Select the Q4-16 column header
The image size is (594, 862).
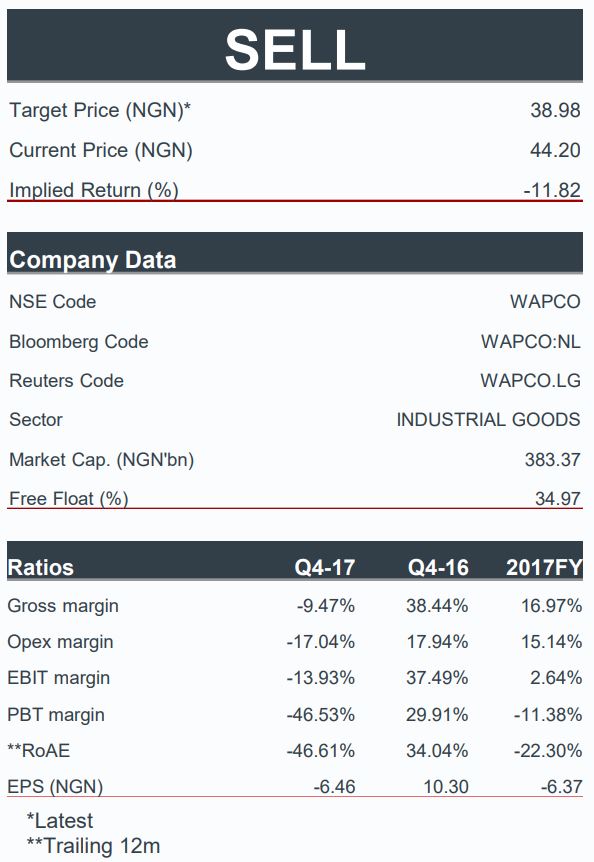438,567
